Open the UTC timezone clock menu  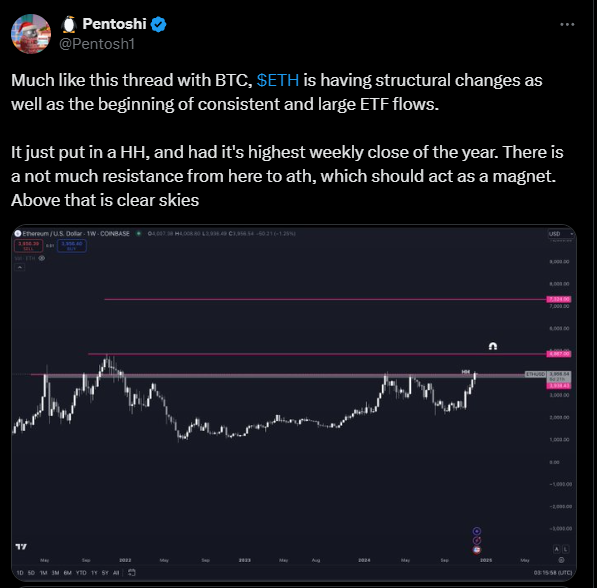pyautogui.click(x=552, y=573)
